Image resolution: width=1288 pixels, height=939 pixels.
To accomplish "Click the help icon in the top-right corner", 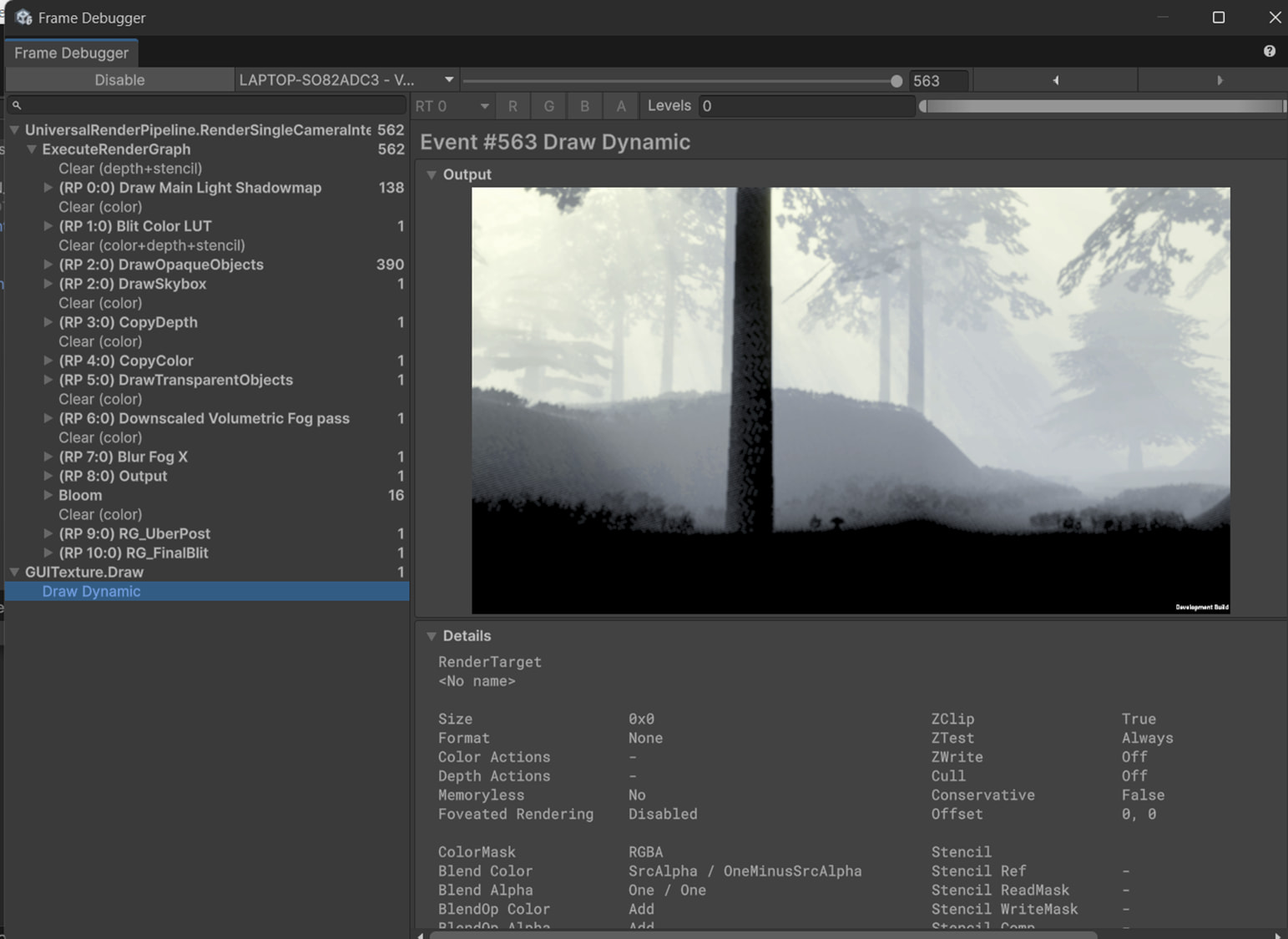I will (1270, 51).
